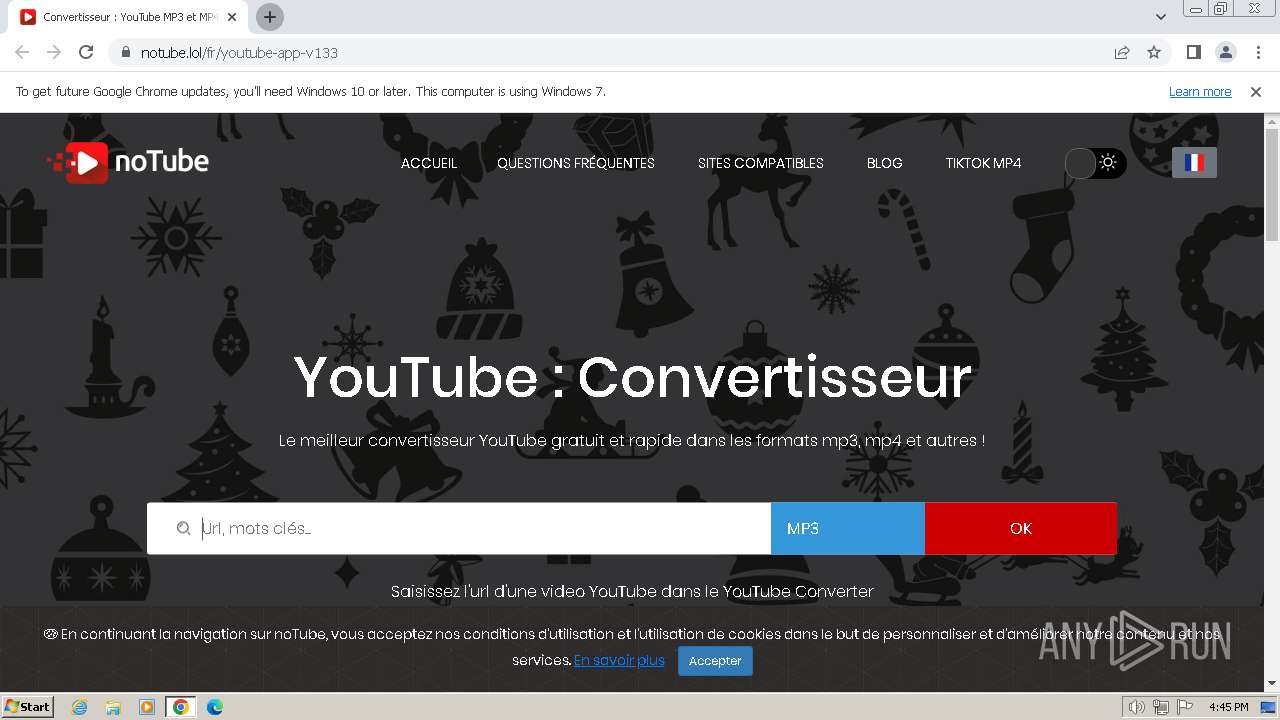Click the browser back arrow
The height and width of the screenshot is (720, 1280).
[22, 52]
